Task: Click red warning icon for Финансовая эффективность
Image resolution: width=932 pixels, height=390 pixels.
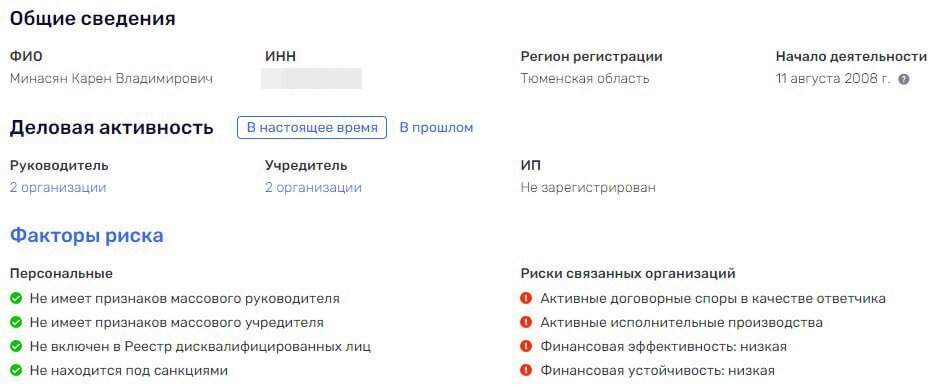Action: tap(525, 347)
